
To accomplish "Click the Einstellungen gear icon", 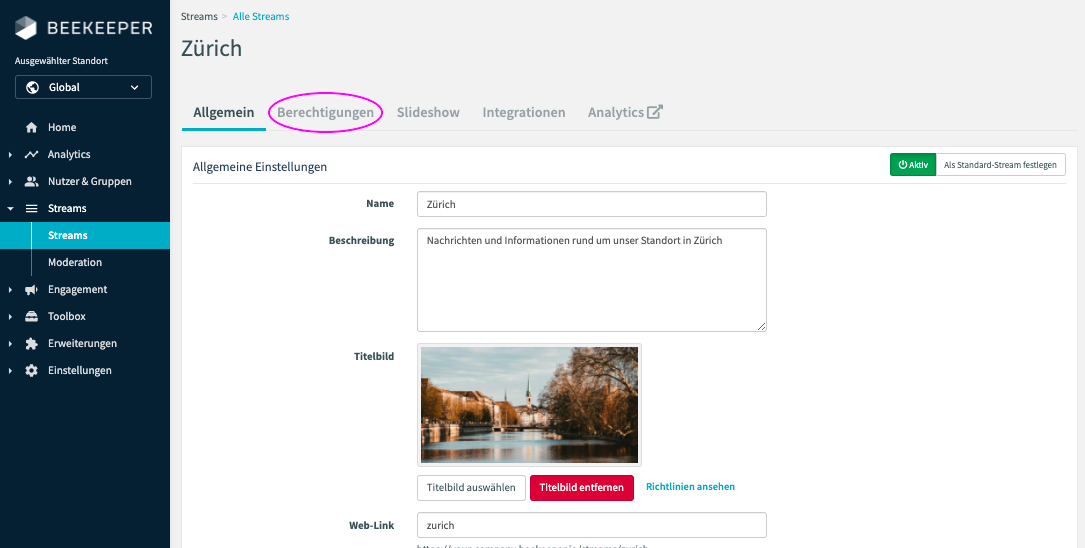I will click(x=31, y=371).
